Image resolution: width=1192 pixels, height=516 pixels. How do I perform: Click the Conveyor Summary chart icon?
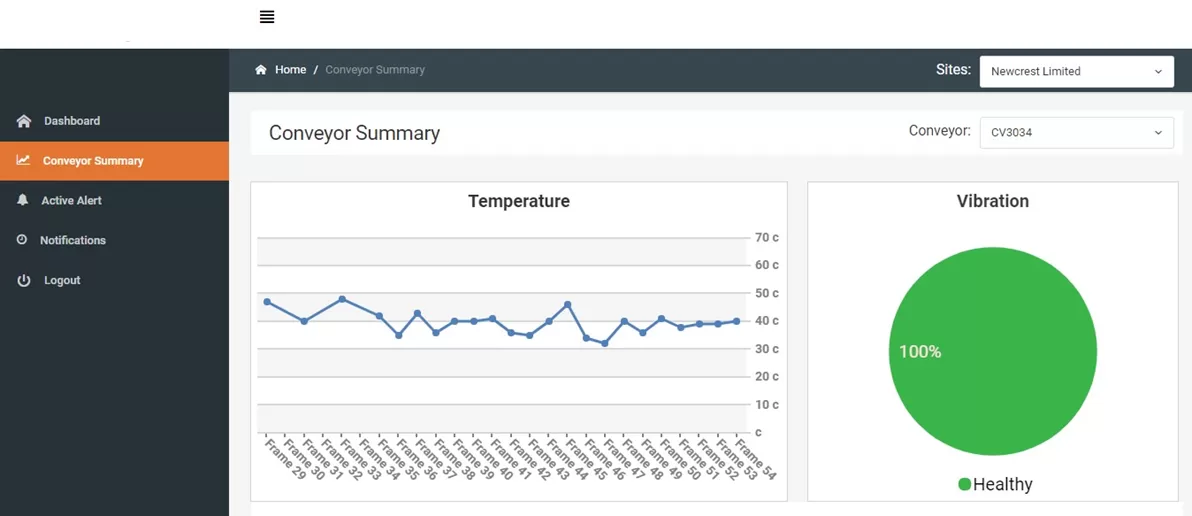23,160
